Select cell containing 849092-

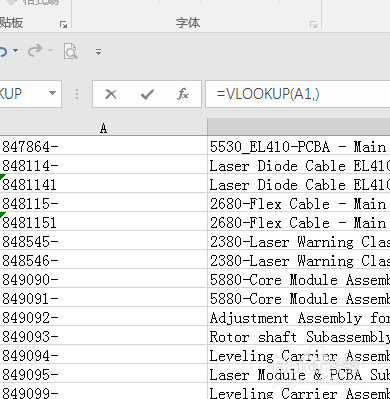pyautogui.click(x=103, y=316)
